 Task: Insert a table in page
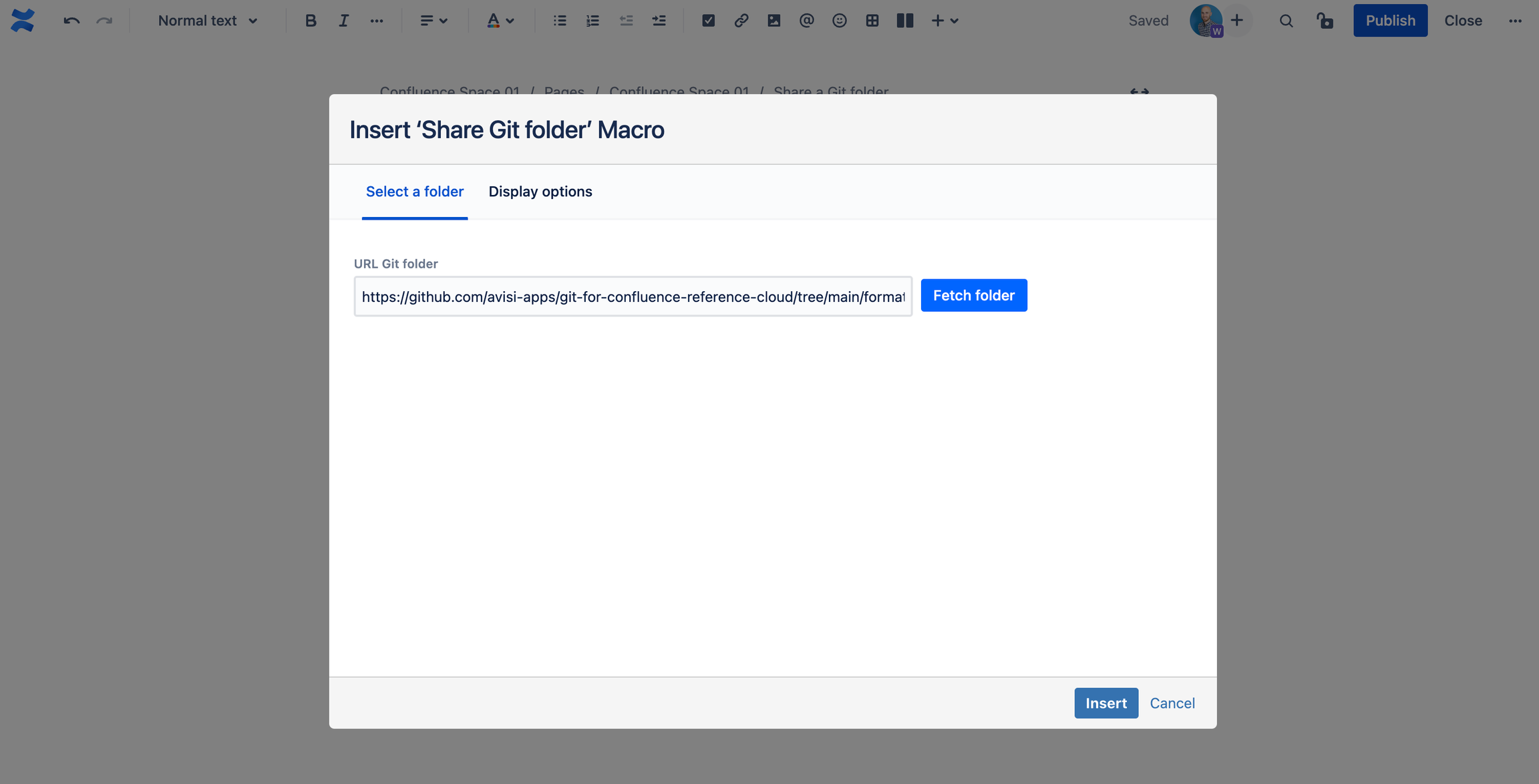point(872,21)
